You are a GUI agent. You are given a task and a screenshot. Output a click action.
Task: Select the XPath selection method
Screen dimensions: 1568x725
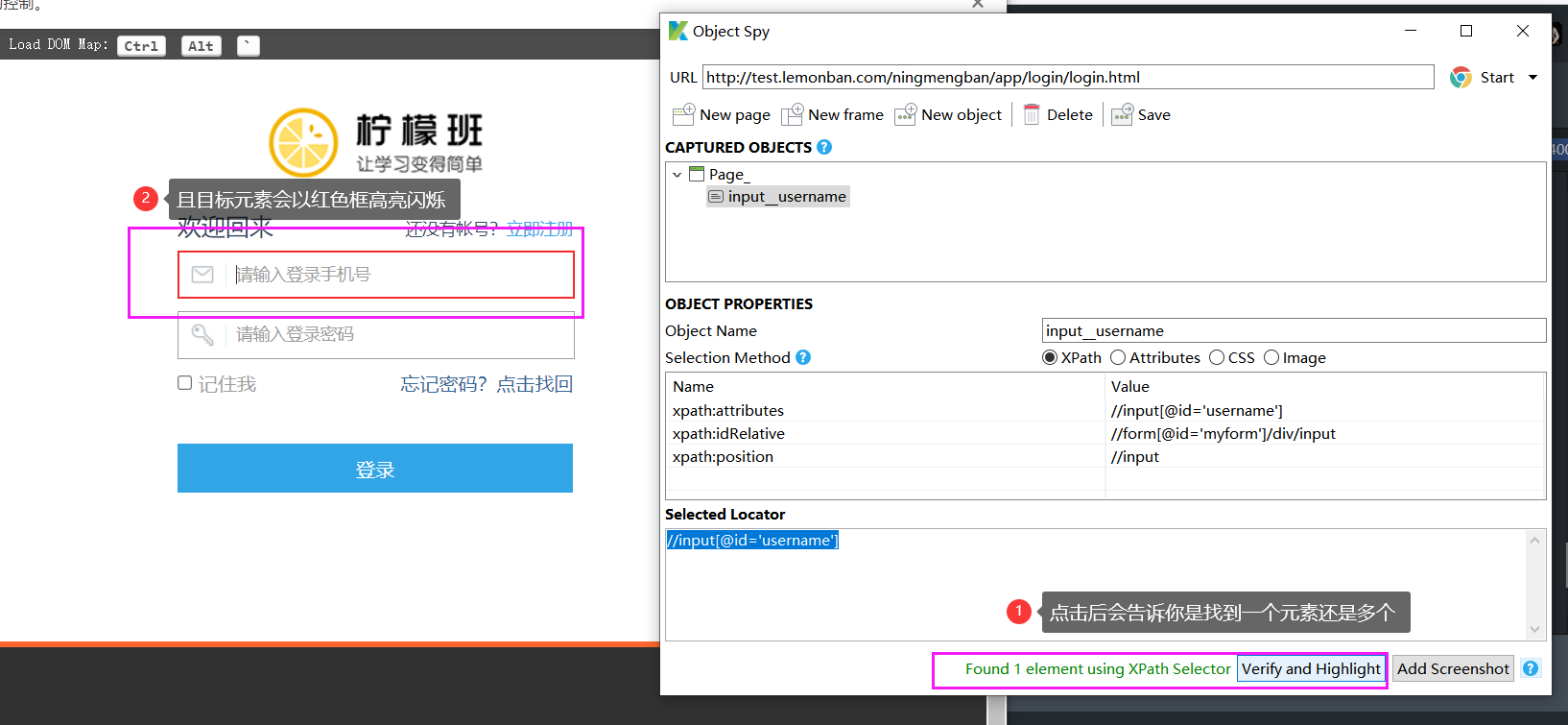[1072, 357]
